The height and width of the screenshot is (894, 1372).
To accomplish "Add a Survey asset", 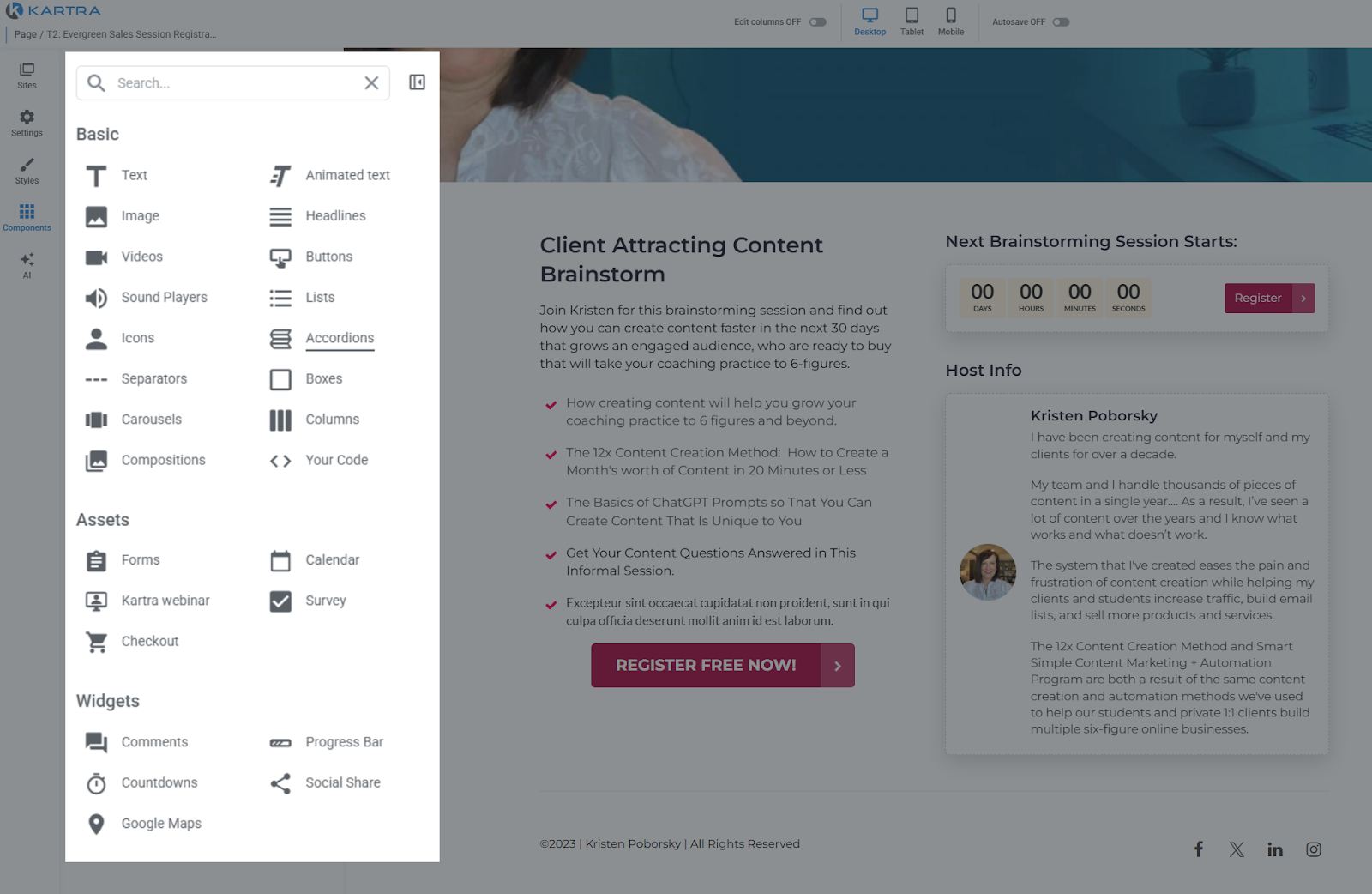I will pos(308,601).
